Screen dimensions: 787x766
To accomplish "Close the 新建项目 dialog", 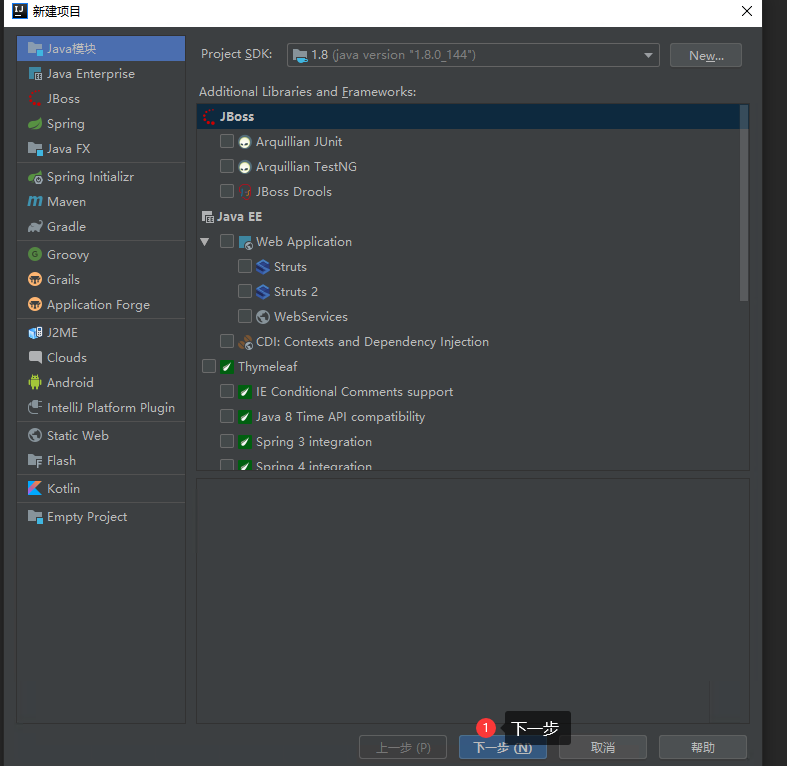I will (747, 11).
